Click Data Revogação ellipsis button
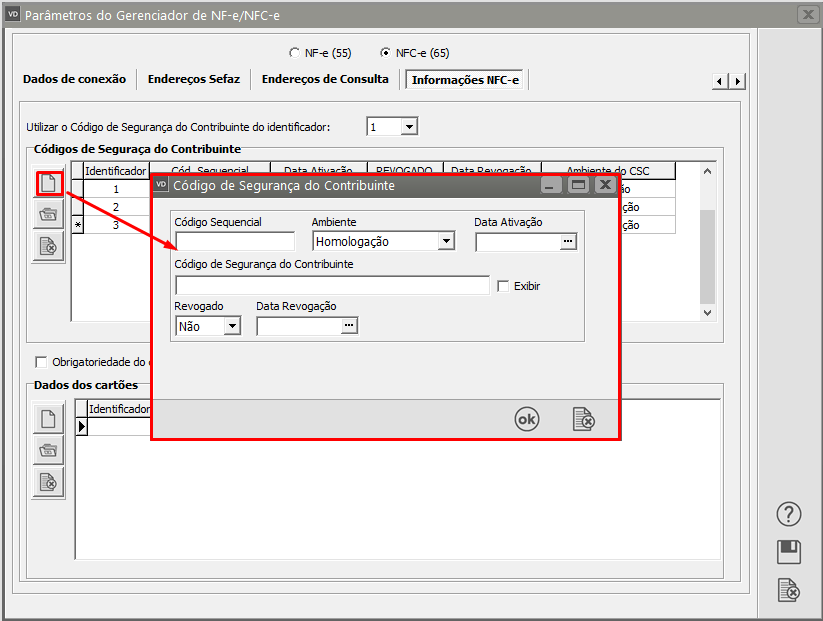823x621 pixels. pos(349,326)
